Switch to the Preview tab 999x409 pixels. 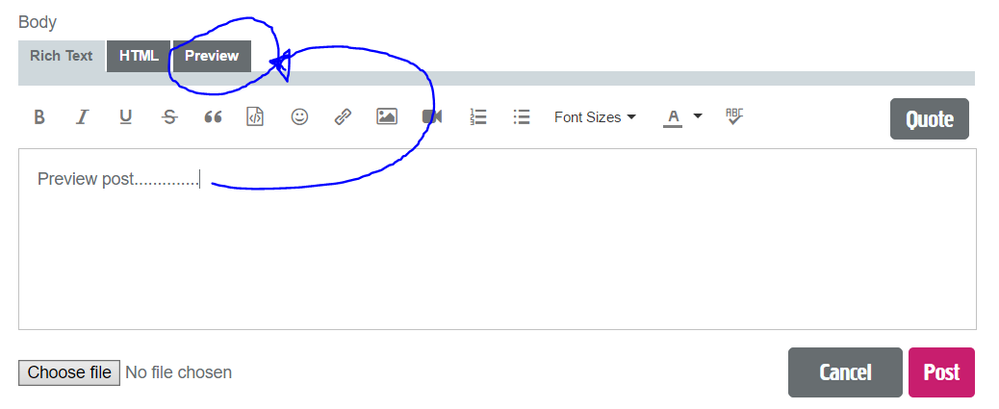pos(212,56)
